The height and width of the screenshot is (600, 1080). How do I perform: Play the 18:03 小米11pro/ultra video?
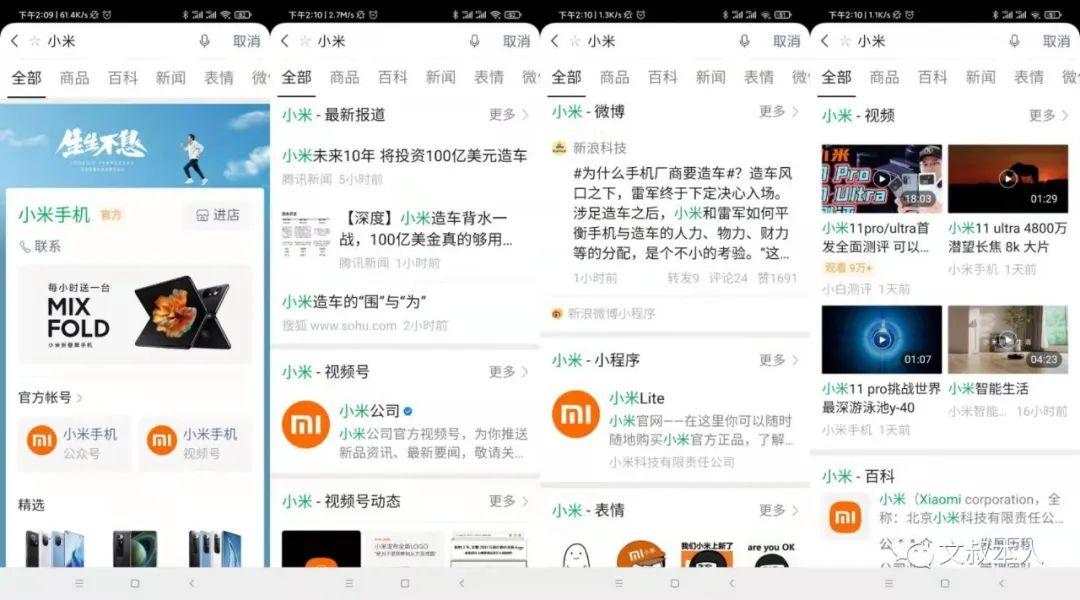point(882,178)
